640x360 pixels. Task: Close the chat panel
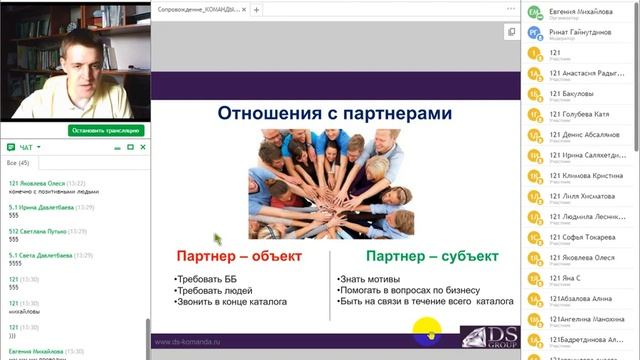[143, 147]
